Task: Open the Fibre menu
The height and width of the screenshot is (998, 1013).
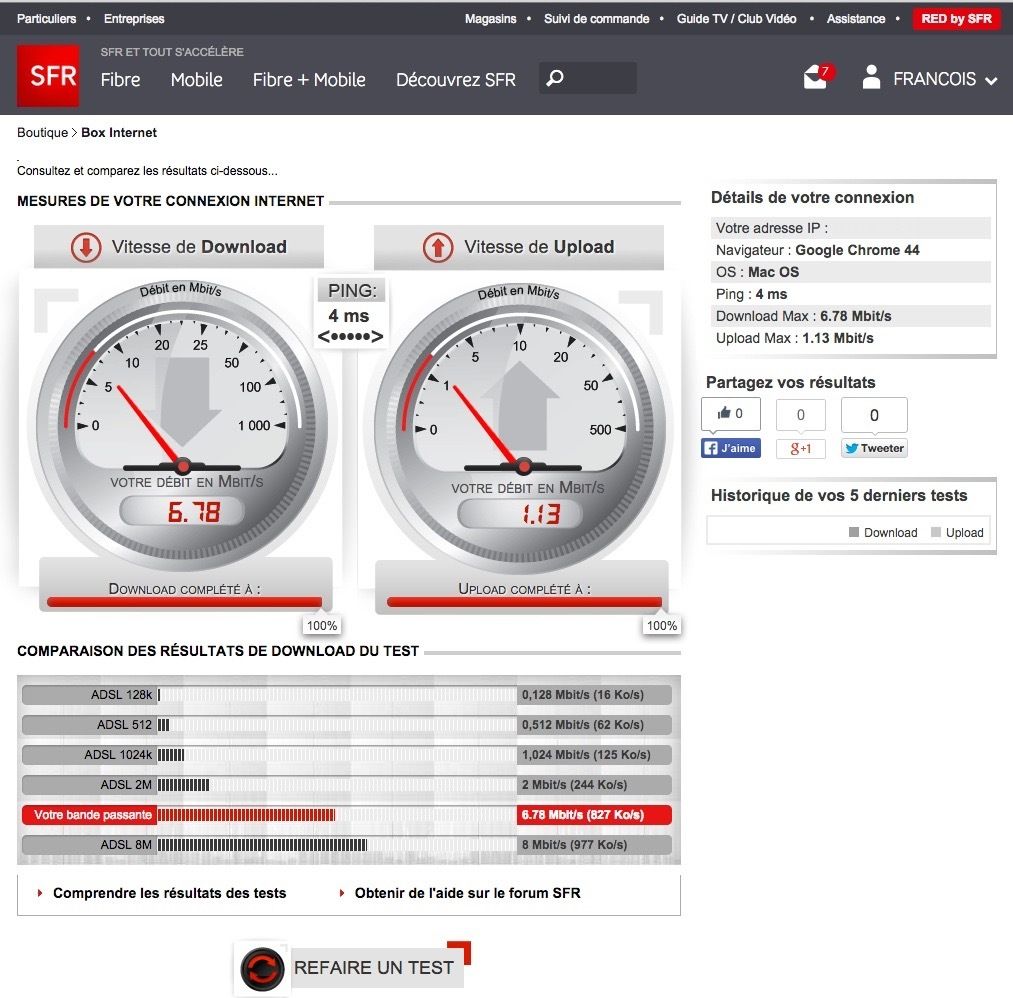Action: [120, 79]
